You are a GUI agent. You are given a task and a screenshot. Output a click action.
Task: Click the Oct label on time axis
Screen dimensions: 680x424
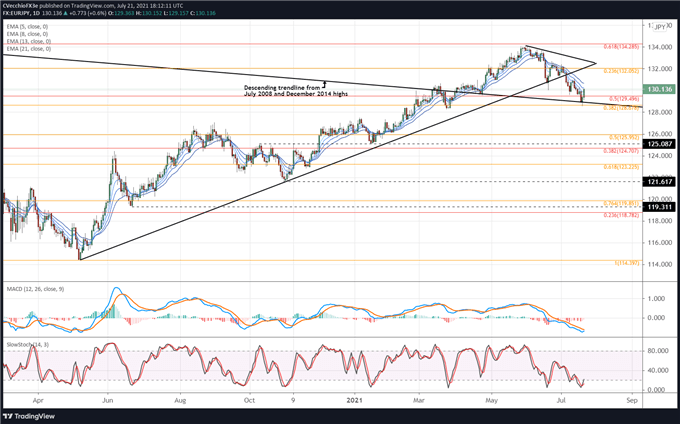click(249, 400)
